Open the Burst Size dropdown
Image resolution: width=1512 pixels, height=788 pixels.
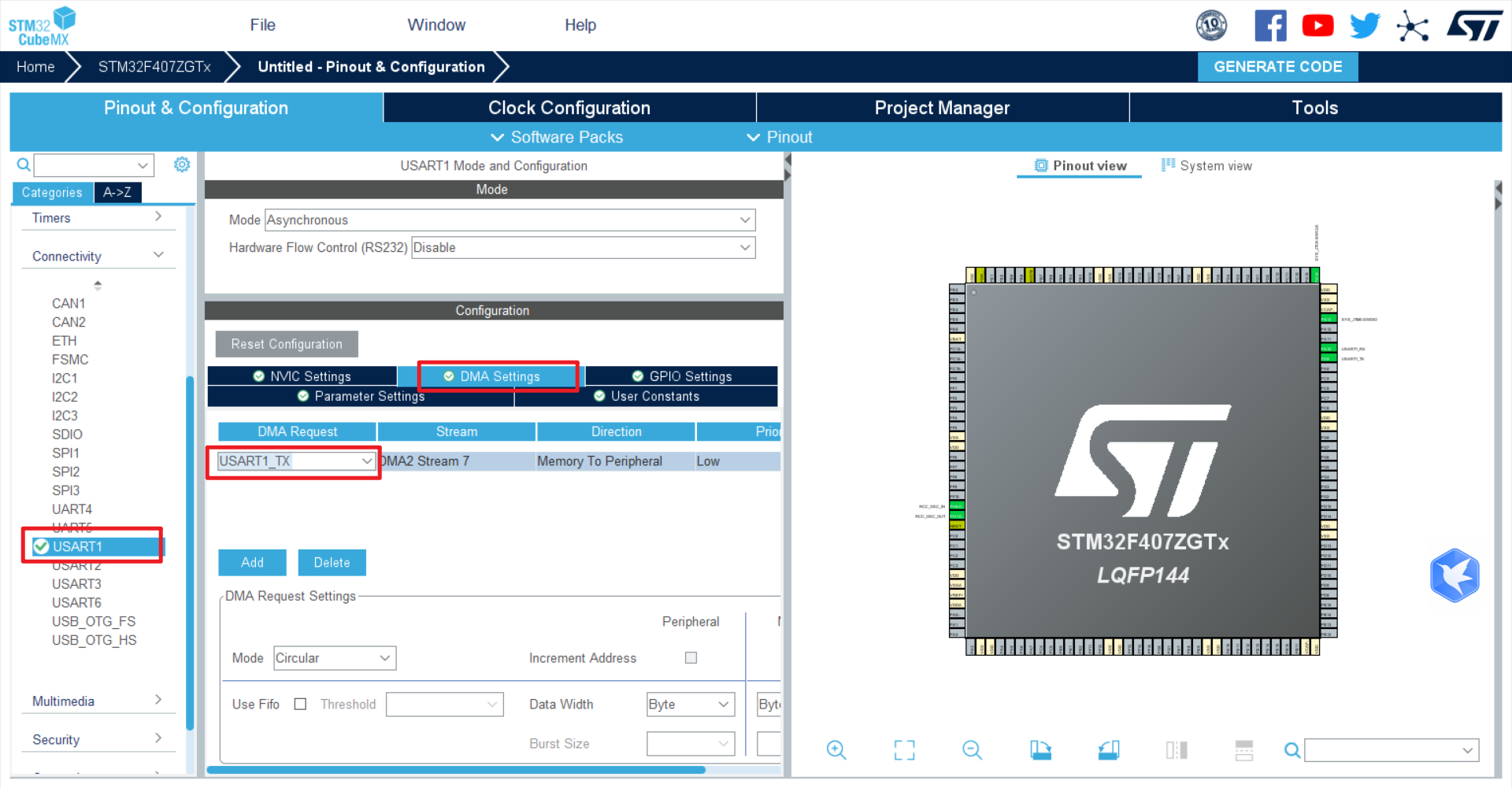(x=691, y=744)
